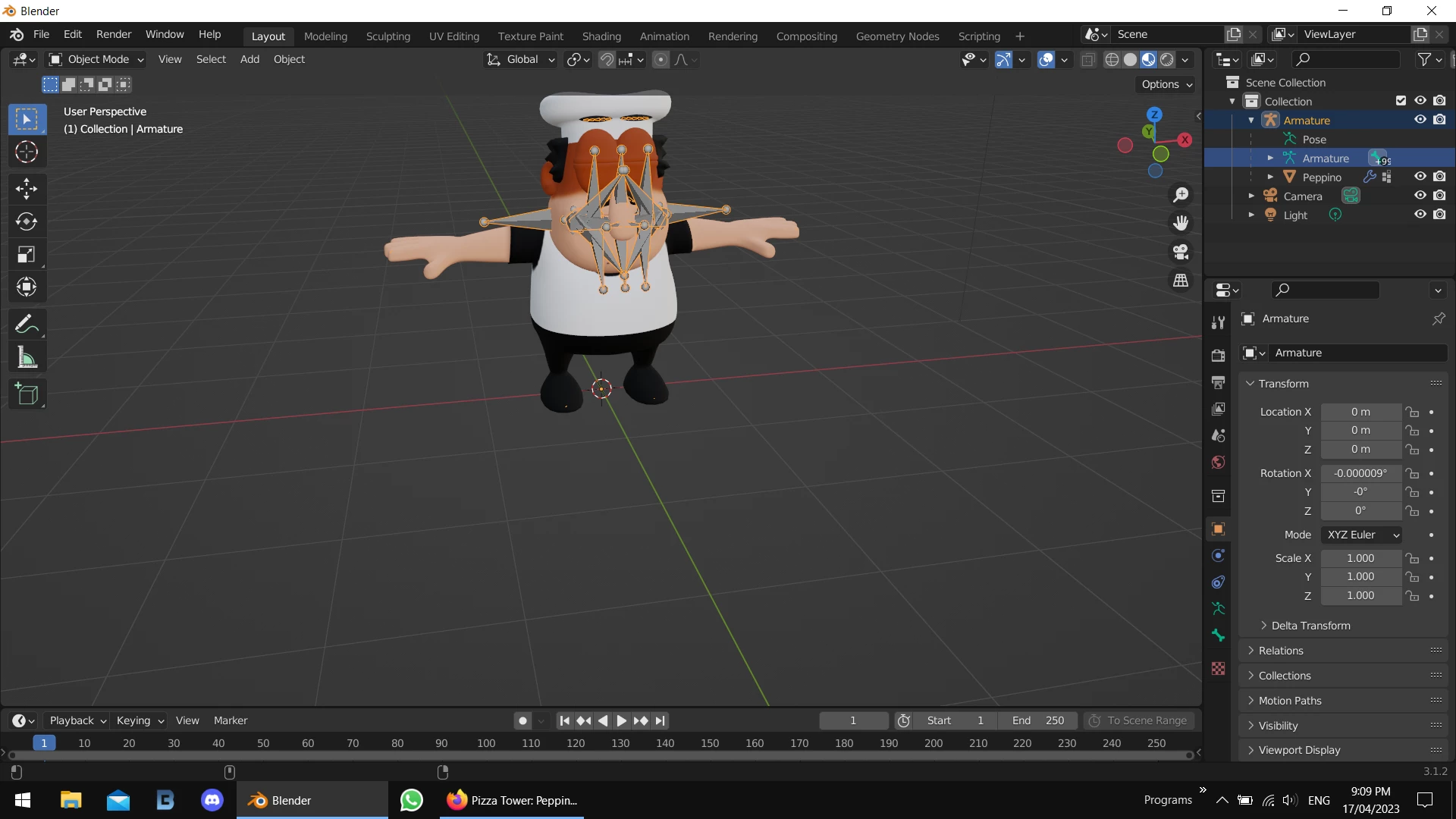Hide Peppino mesh in viewport
1456x819 pixels.
click(1420, 177)
